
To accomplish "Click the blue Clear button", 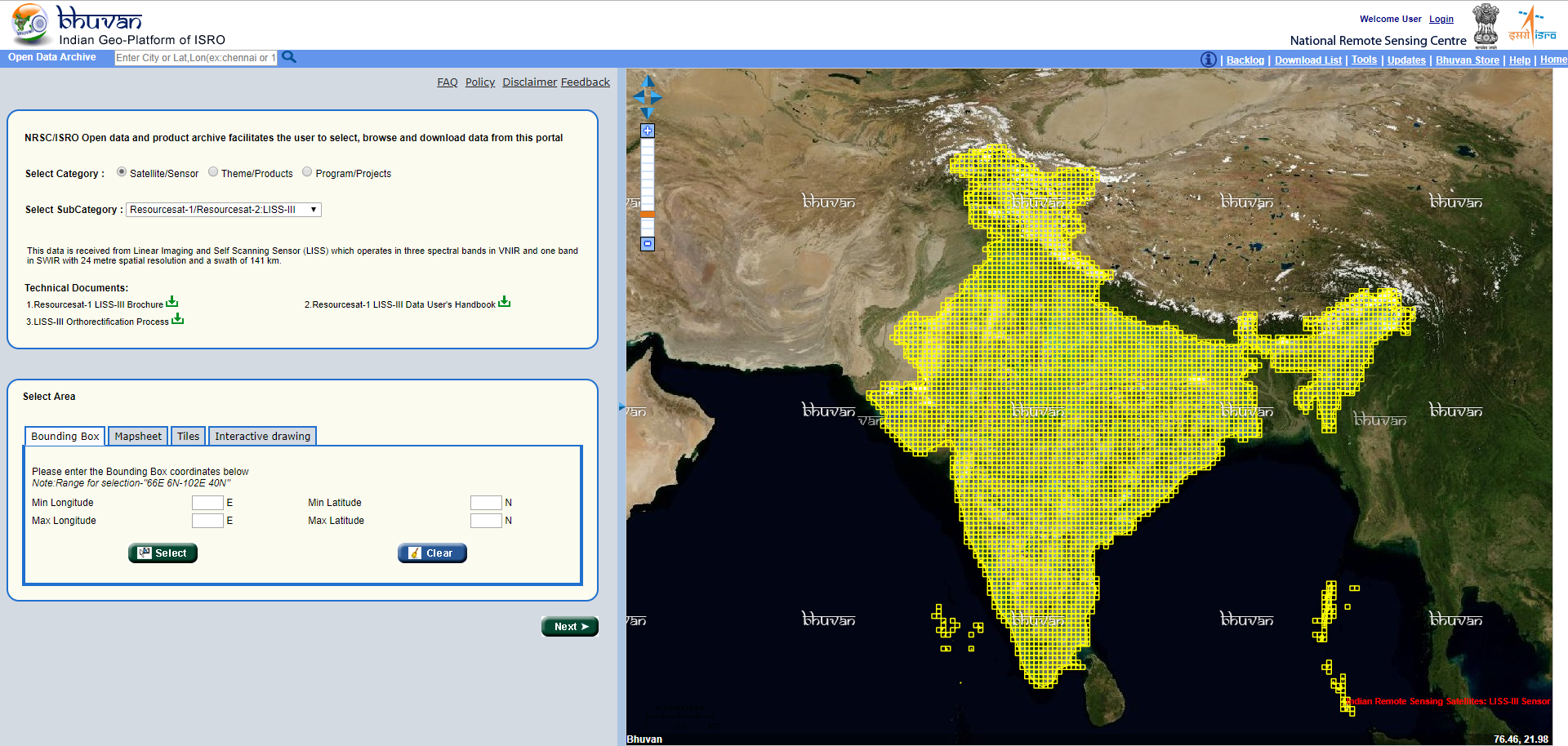I will pyautogui.click(x=432, y=553).
